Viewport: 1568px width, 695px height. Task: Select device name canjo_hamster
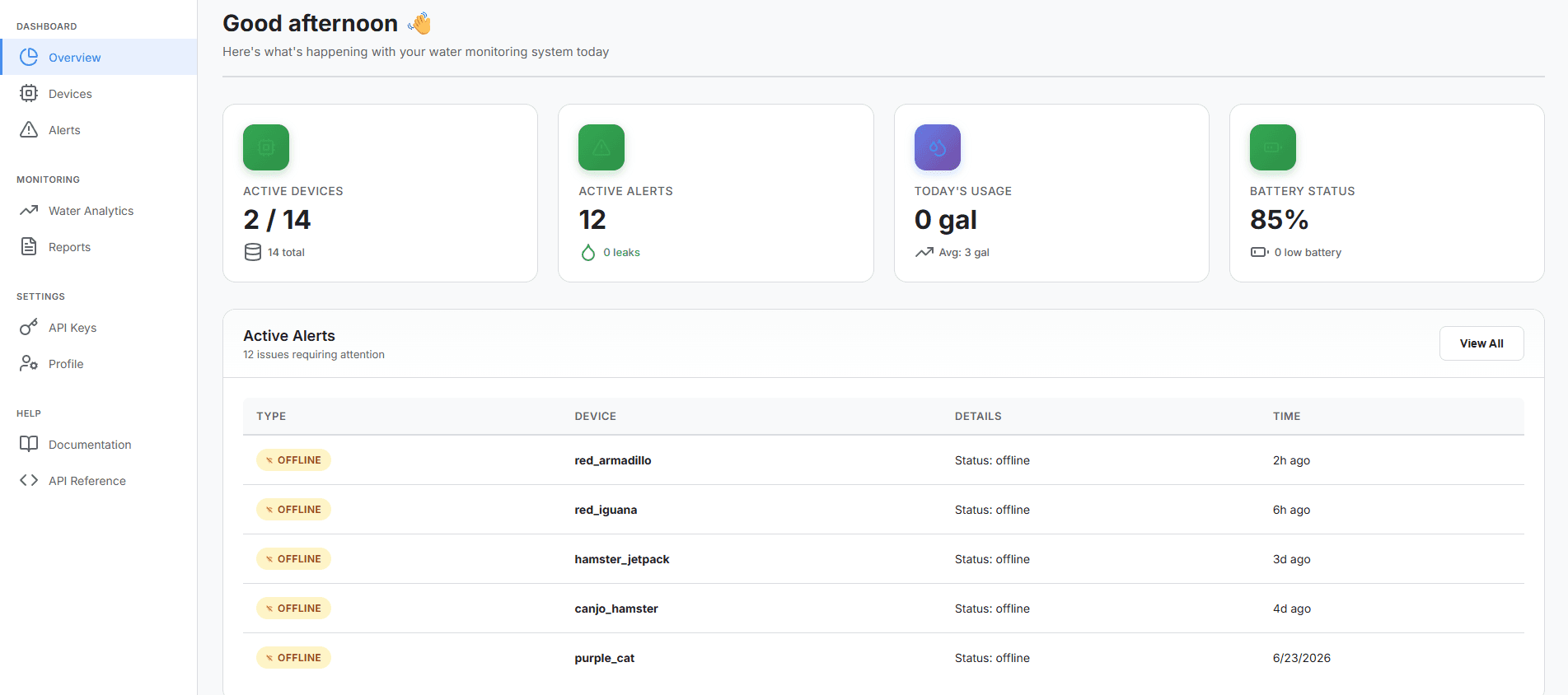(x=616, y=609)
